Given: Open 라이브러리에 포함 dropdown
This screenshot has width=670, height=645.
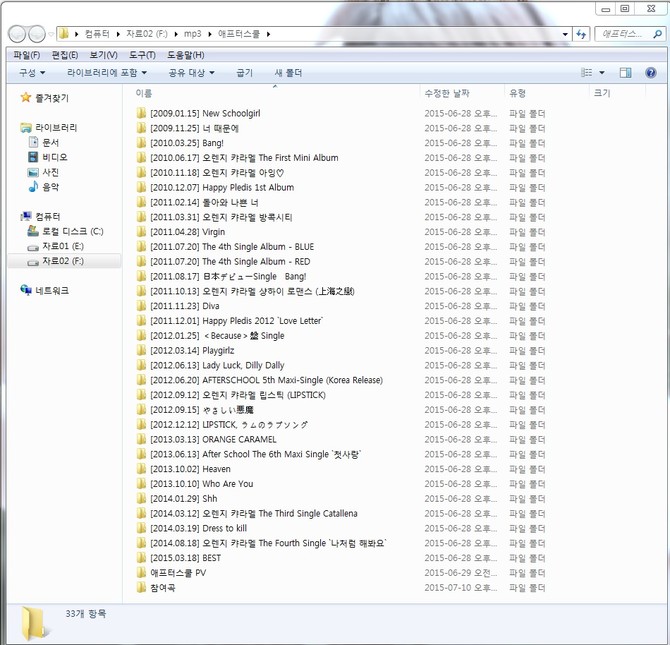Looking at the screenshot, I should (107, 73).
